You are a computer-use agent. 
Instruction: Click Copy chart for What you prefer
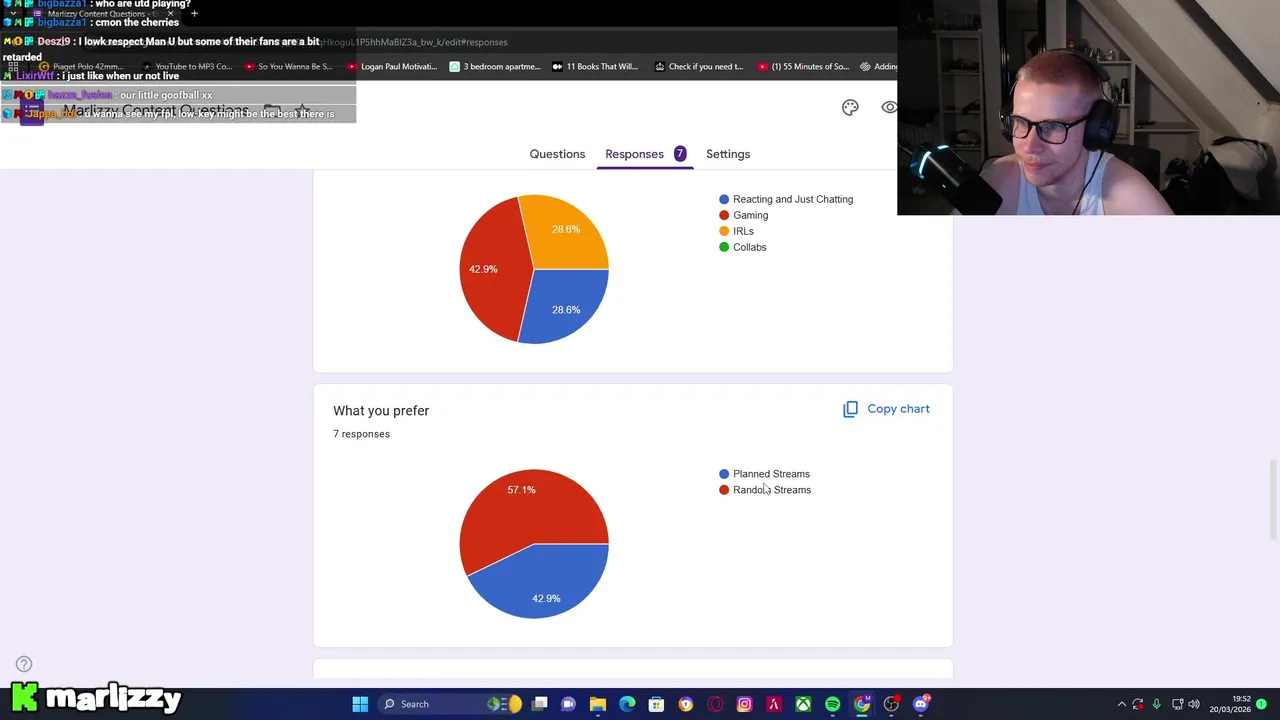tap(886, 409)
